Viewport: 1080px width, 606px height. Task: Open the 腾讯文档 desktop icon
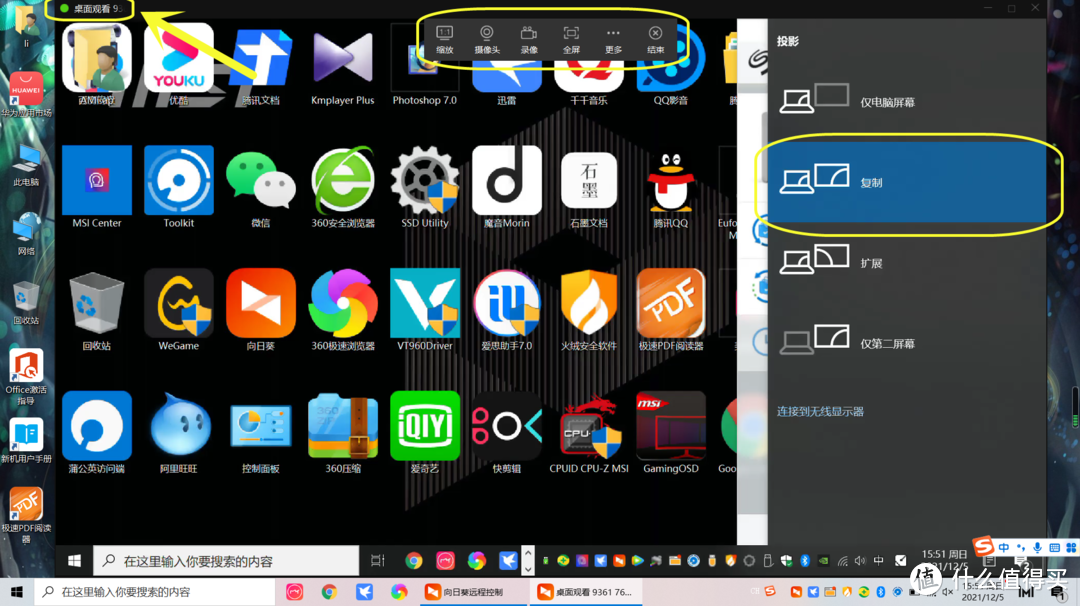260,64
